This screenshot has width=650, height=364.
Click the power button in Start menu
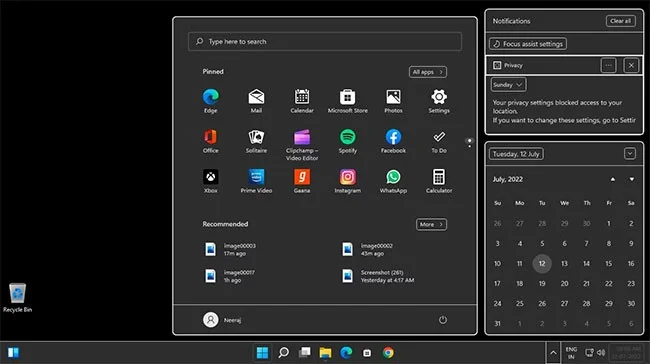pyautogui.click(x=443, y=320)
